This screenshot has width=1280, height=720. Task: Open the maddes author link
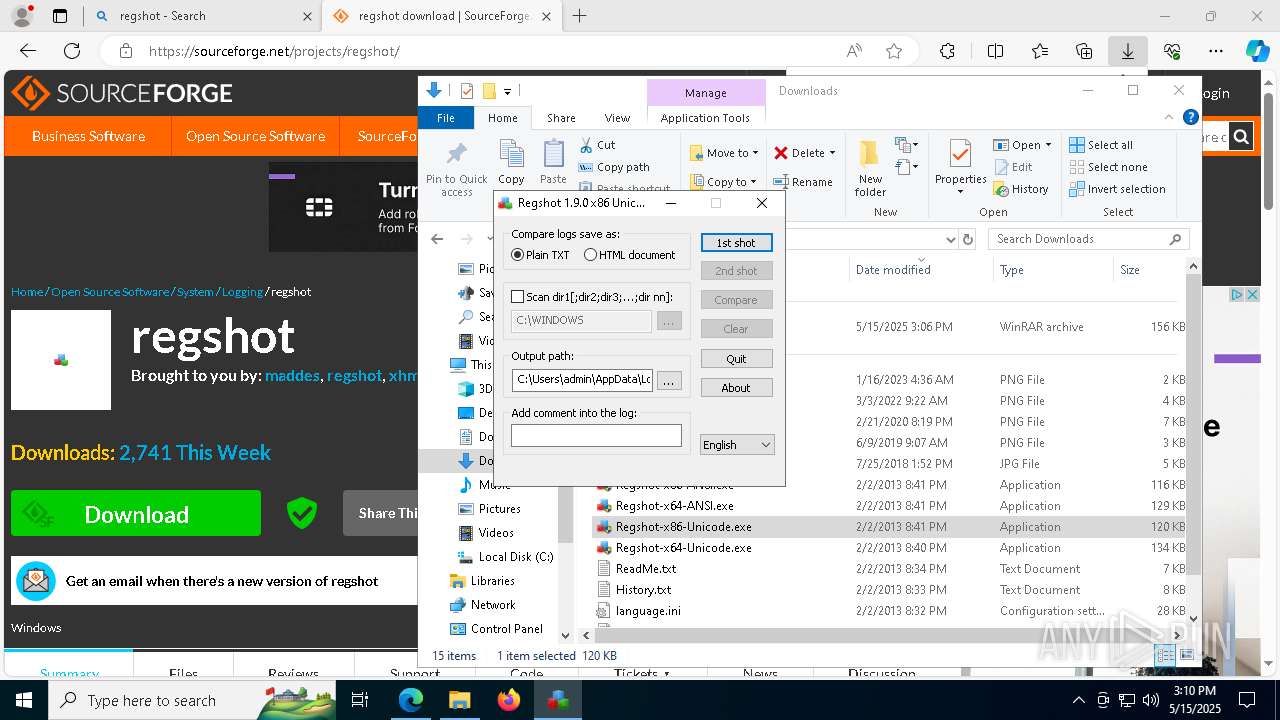pyautogui.click(x=292, y=376)
